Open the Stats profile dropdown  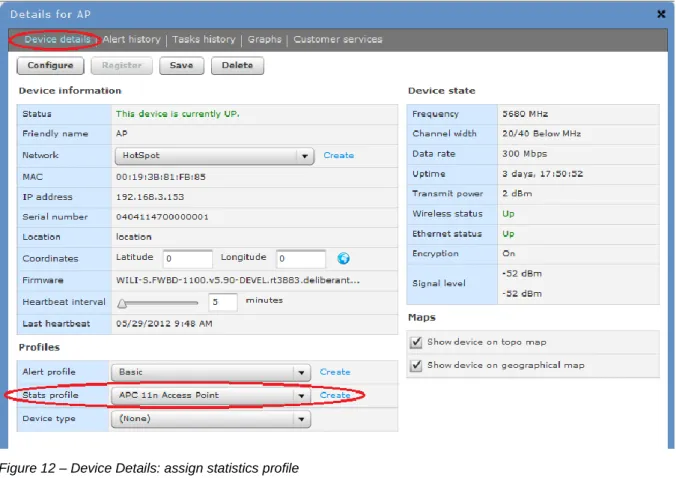coord(211,396)
